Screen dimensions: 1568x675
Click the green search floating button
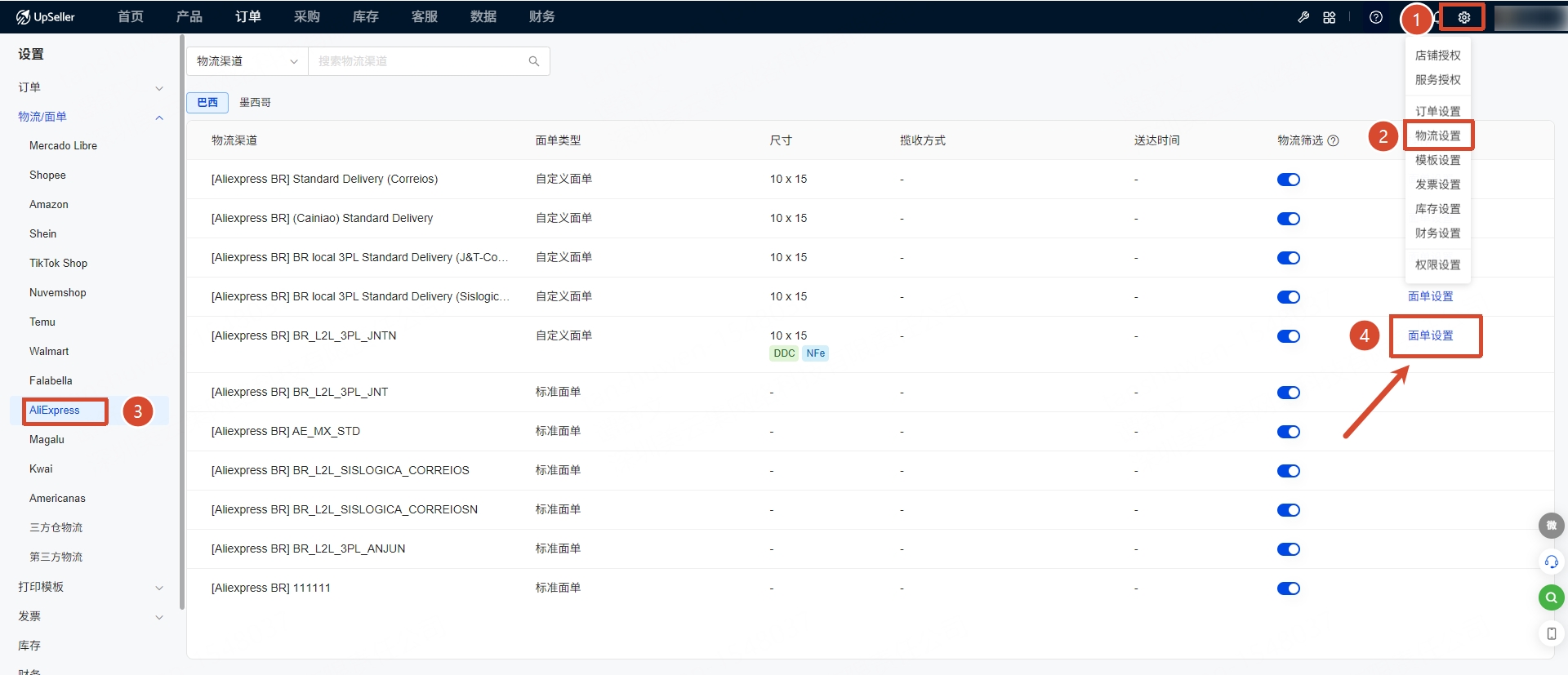click(x=1551, y=597)
